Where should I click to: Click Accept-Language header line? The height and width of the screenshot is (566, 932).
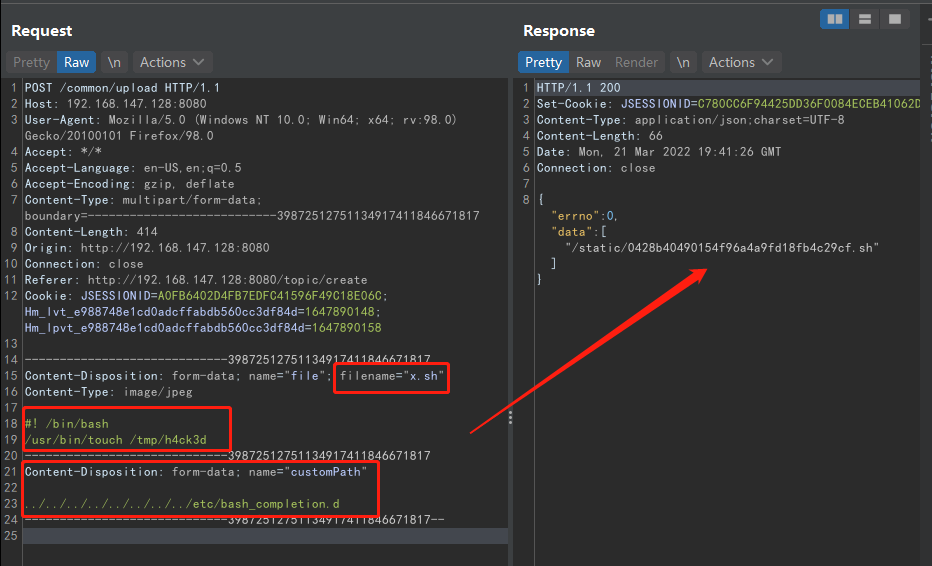point(133,168)
